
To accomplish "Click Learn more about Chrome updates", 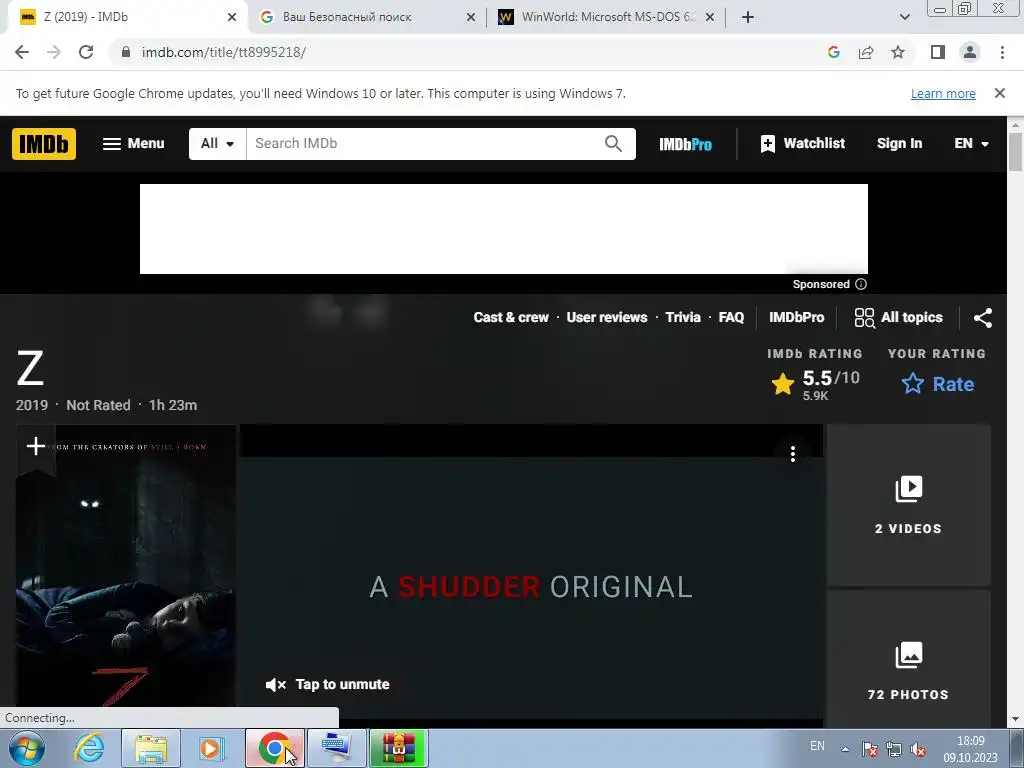I will [943, 93].
